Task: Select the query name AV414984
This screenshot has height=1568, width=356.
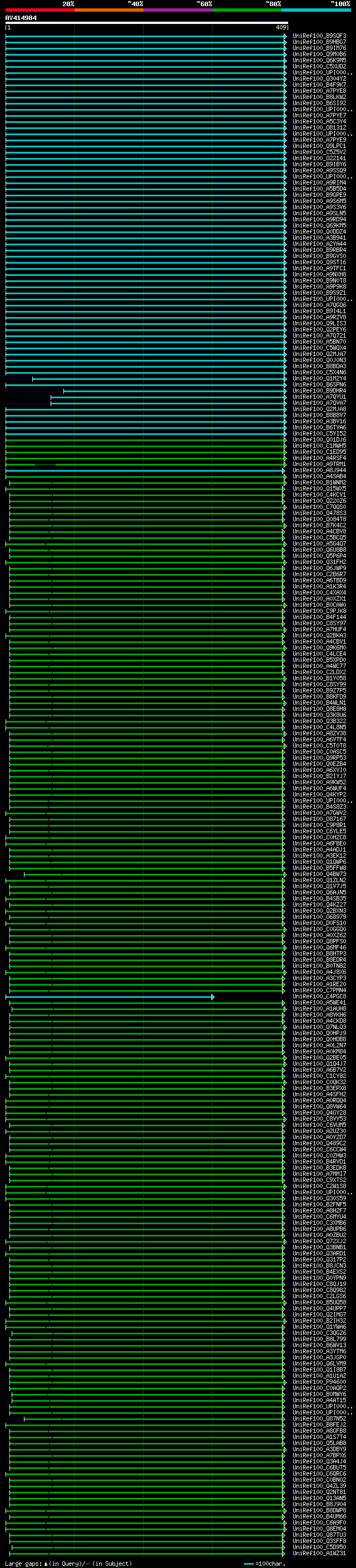Action: pos(21,18)
